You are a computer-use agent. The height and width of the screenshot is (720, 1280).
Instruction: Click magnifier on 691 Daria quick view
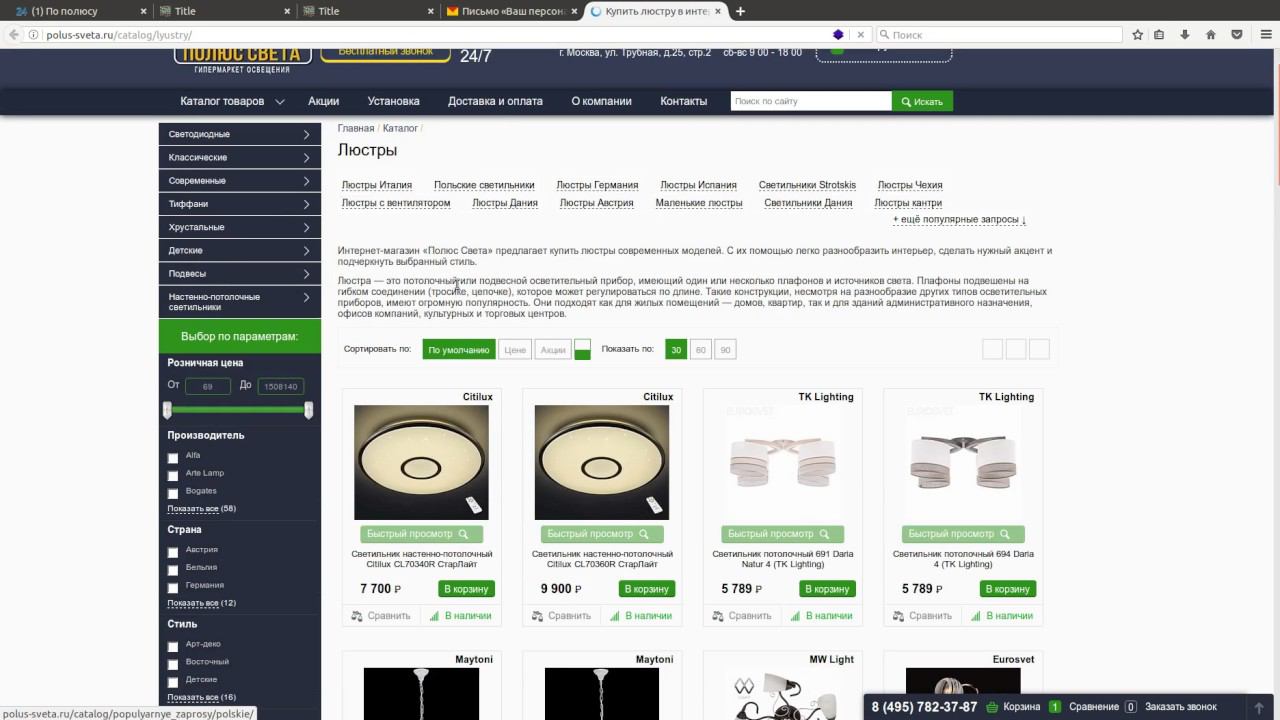pos(824,534)
